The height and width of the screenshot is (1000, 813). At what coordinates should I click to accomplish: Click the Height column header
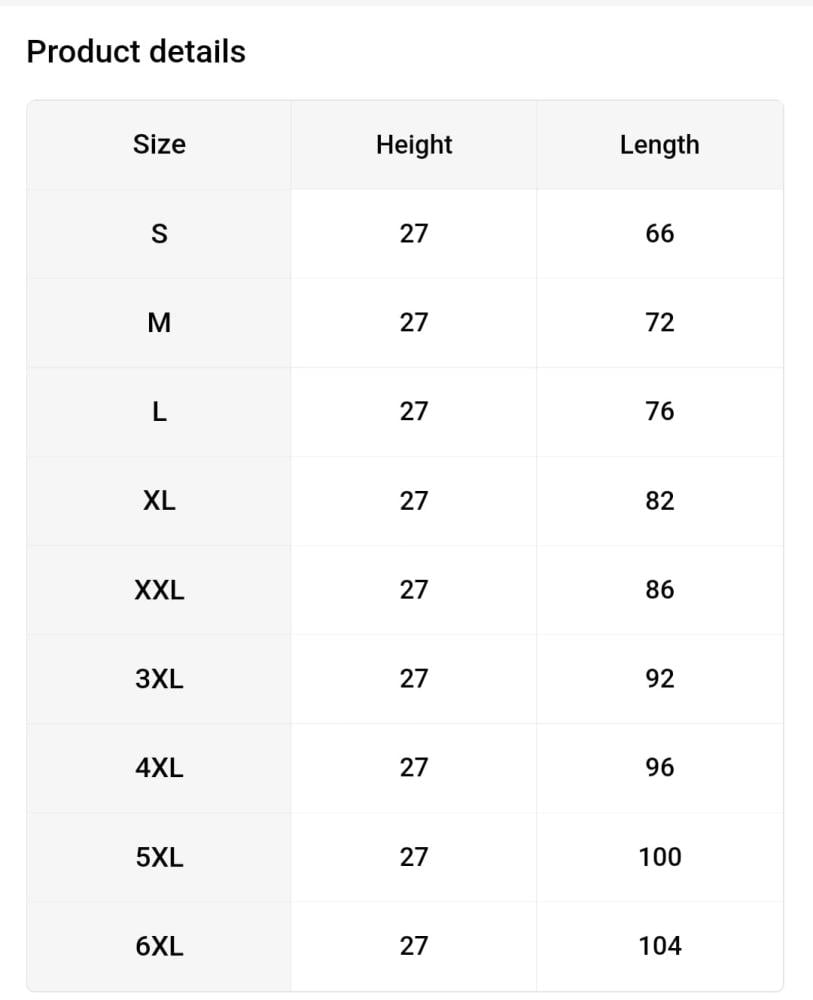(x=414, y=144)
